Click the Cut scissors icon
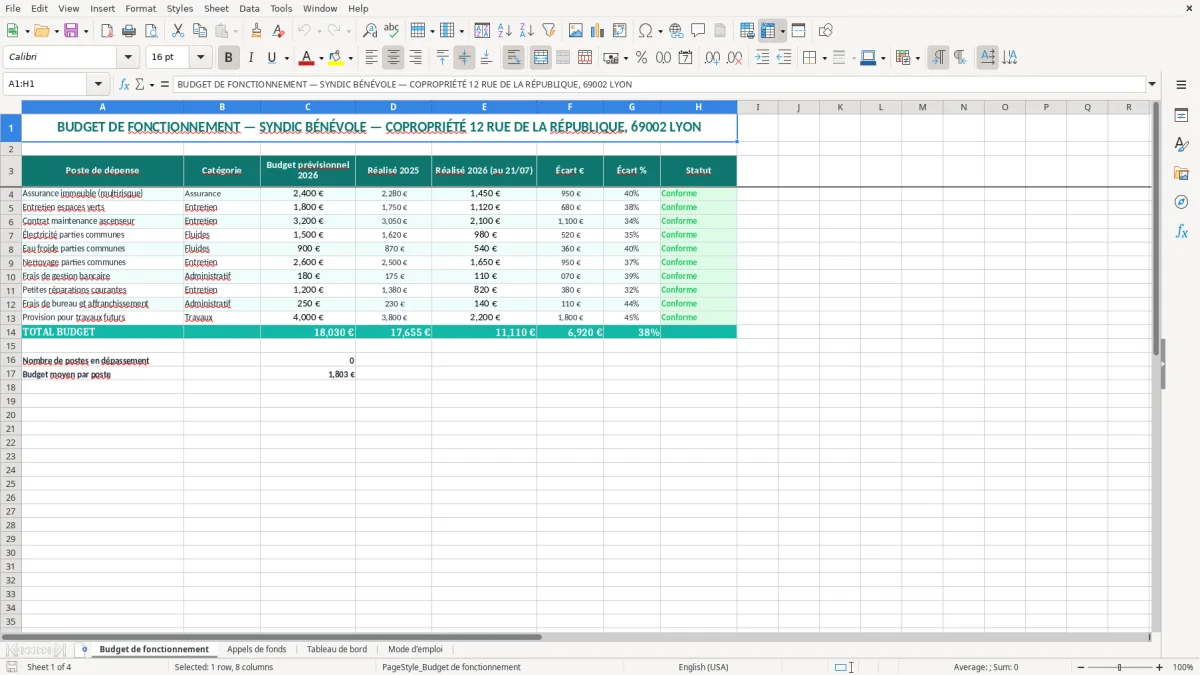Viewport: 1200px width, 675px height. click(x=178, y=31)
